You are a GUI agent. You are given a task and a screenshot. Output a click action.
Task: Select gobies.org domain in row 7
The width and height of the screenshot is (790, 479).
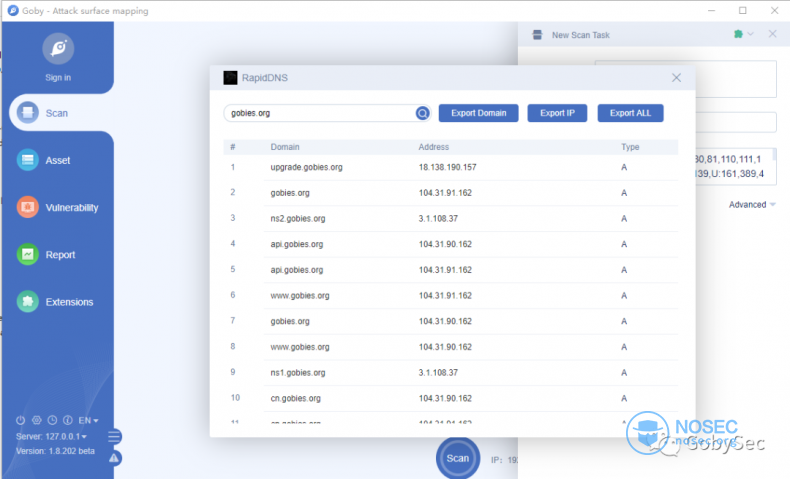click(290, 321)
